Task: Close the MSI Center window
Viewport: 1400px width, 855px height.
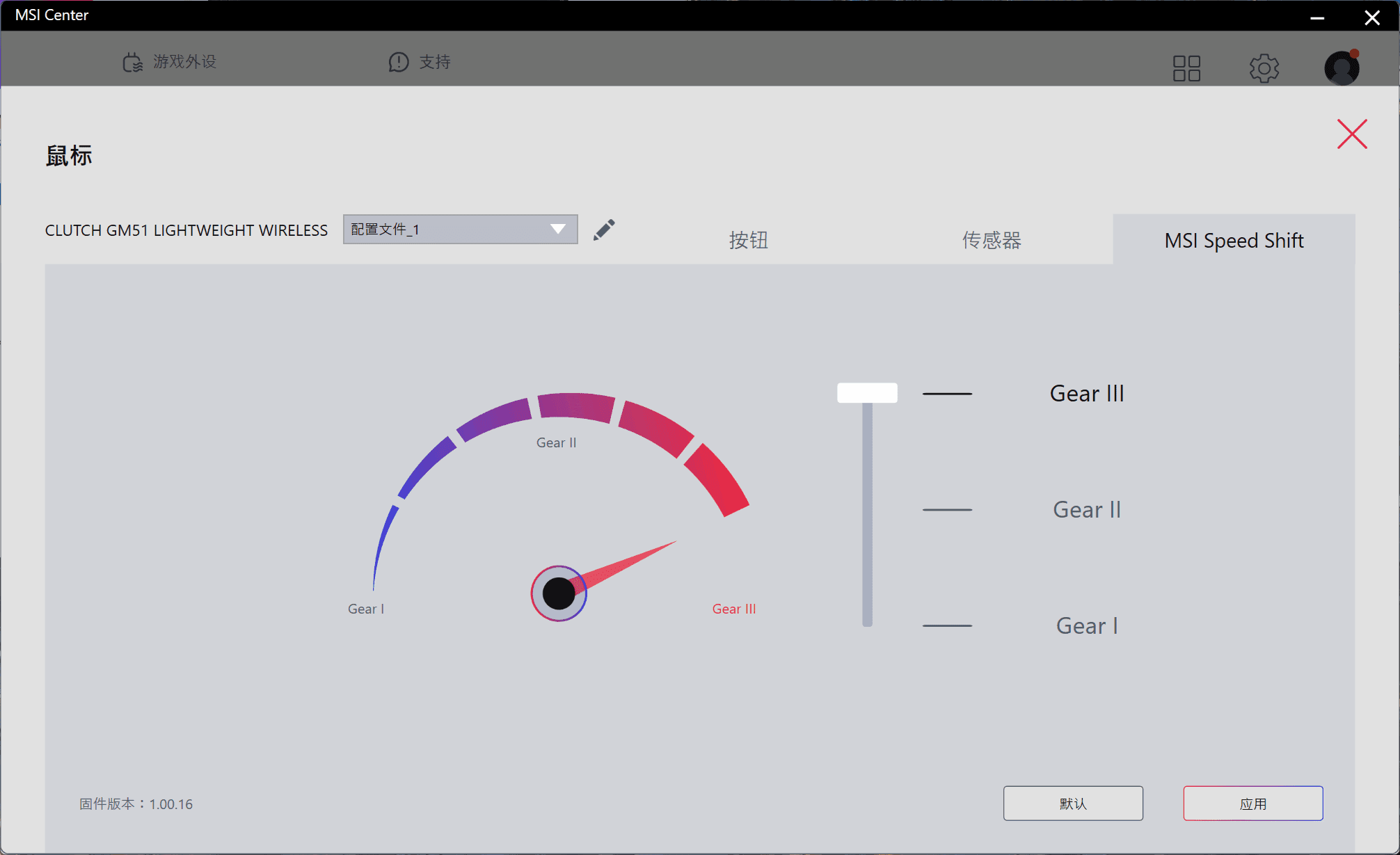Action: [x=1372, y=17]
